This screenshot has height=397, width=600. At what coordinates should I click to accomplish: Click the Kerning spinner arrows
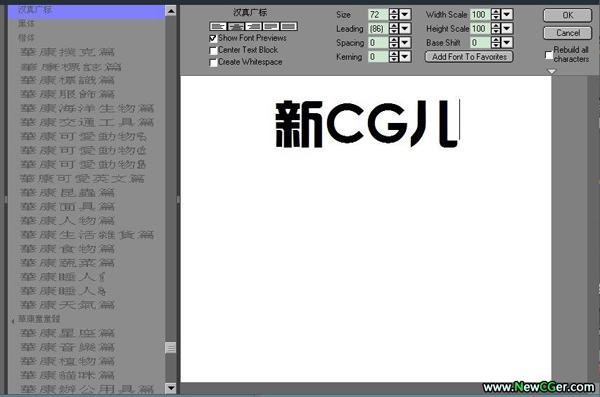[x=394, y=57]
